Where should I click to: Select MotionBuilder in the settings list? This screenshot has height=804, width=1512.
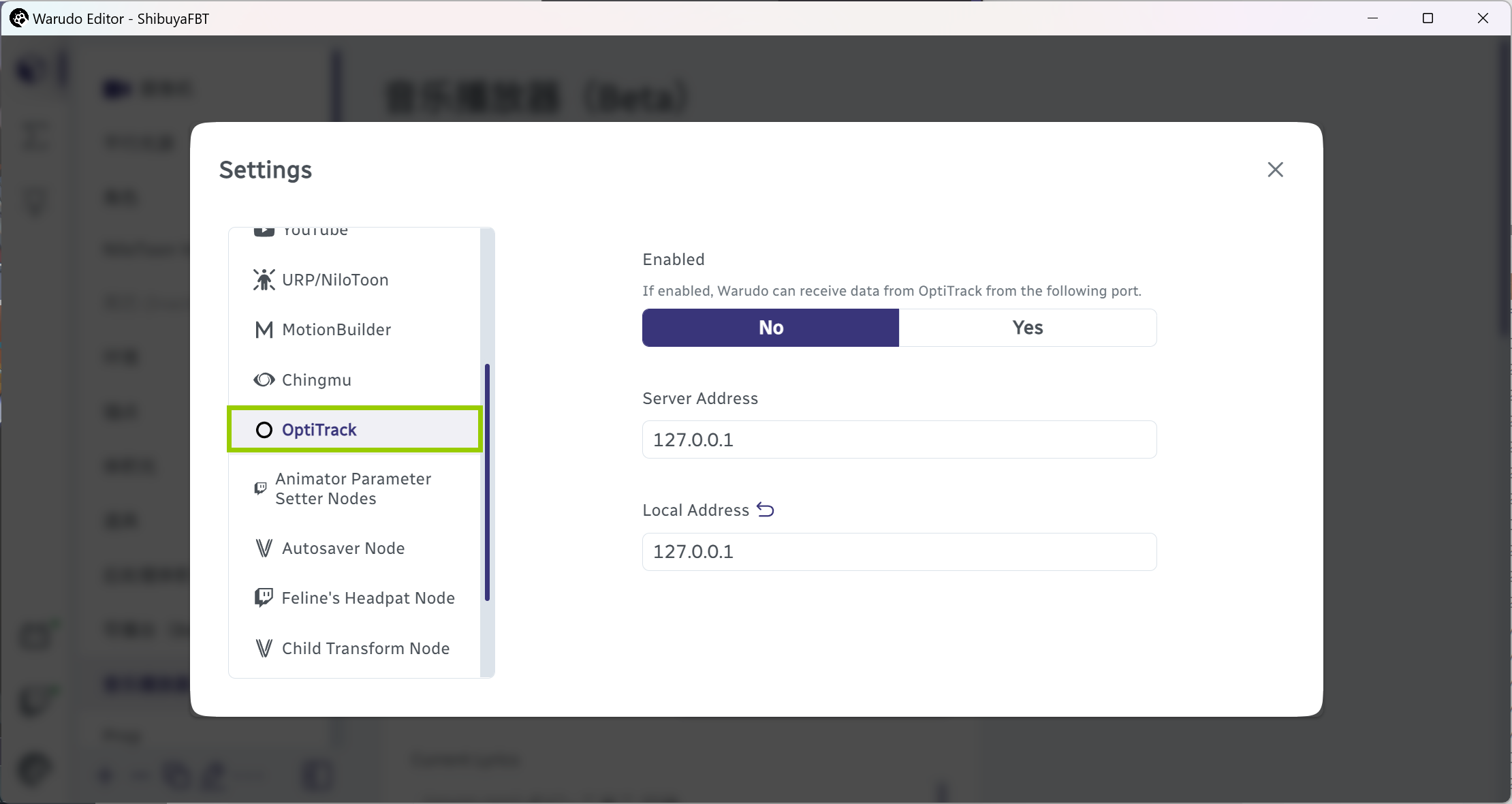pyautogui.click(x=354, y=330)
